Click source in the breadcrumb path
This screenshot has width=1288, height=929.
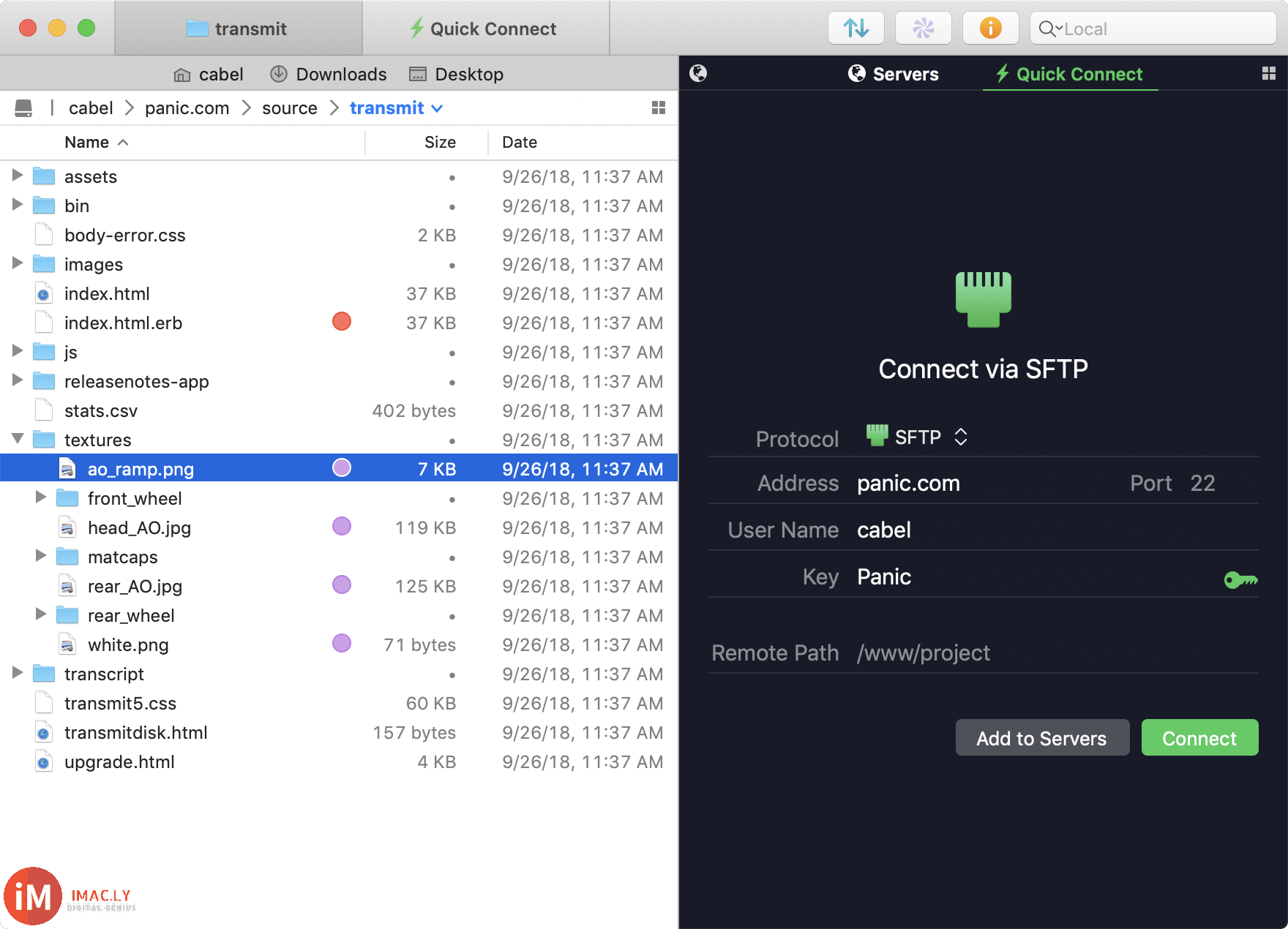290,108
